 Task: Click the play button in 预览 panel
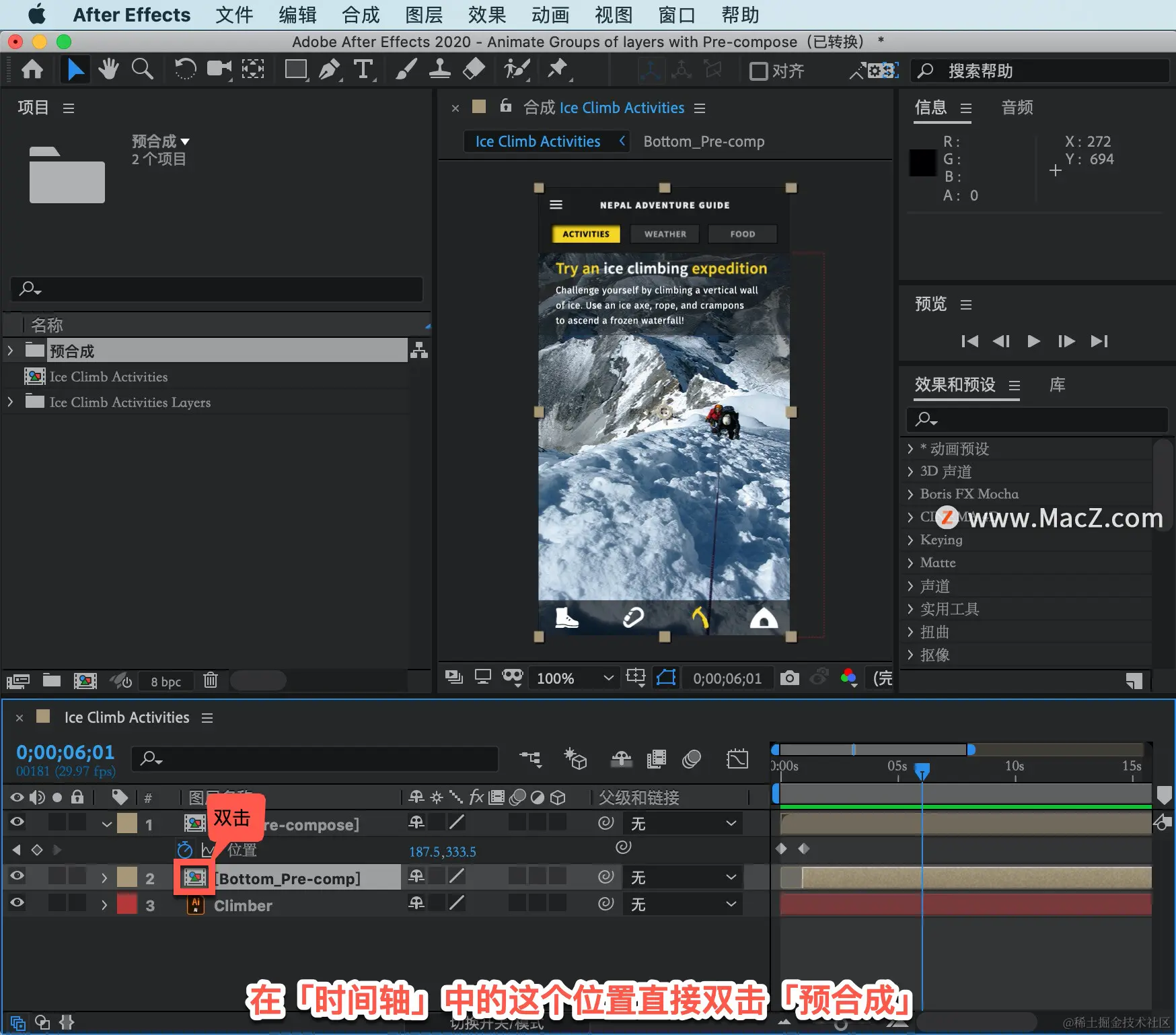[x=1033, y=341]
